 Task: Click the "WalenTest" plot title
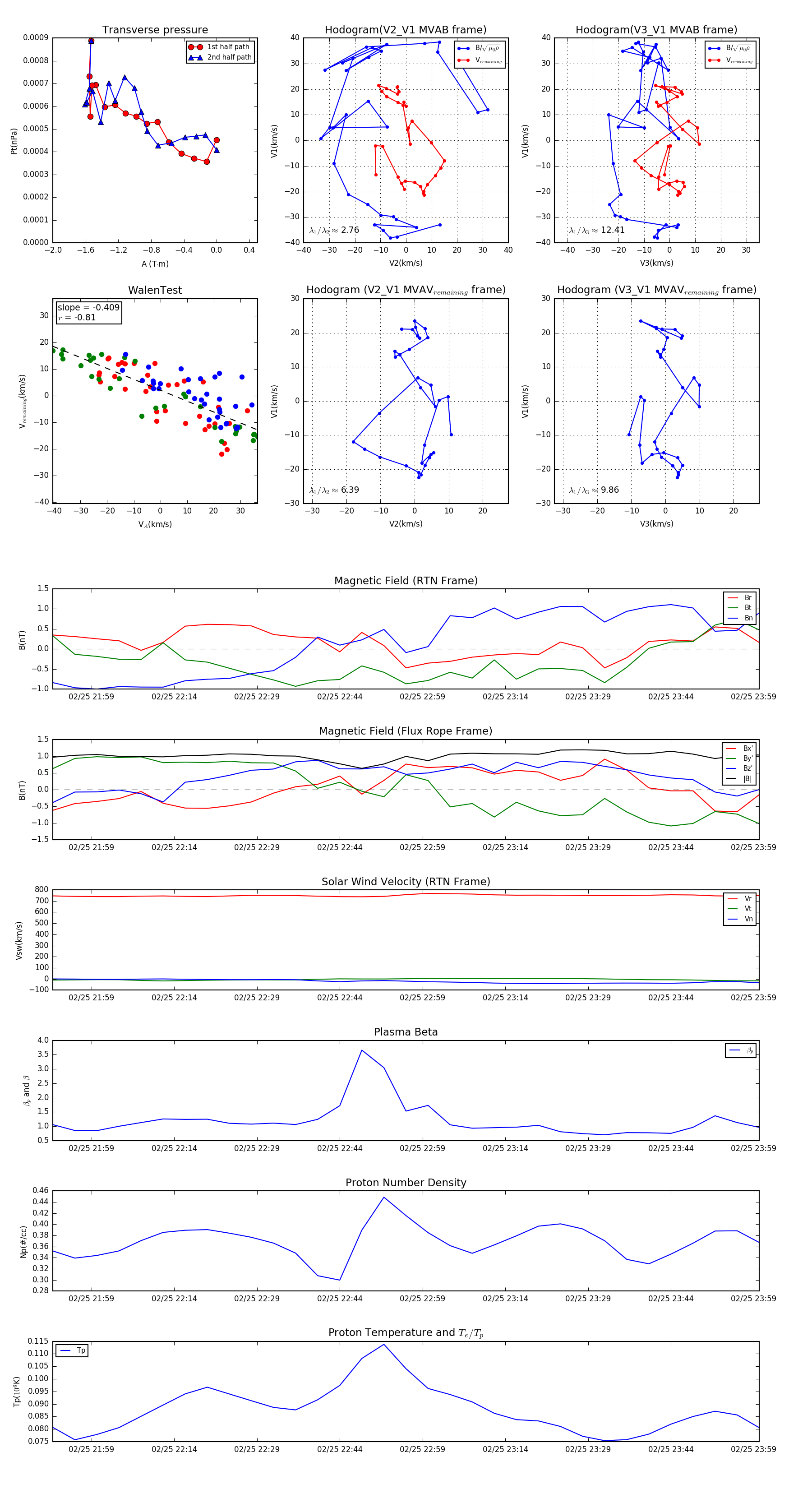[155, 290]
